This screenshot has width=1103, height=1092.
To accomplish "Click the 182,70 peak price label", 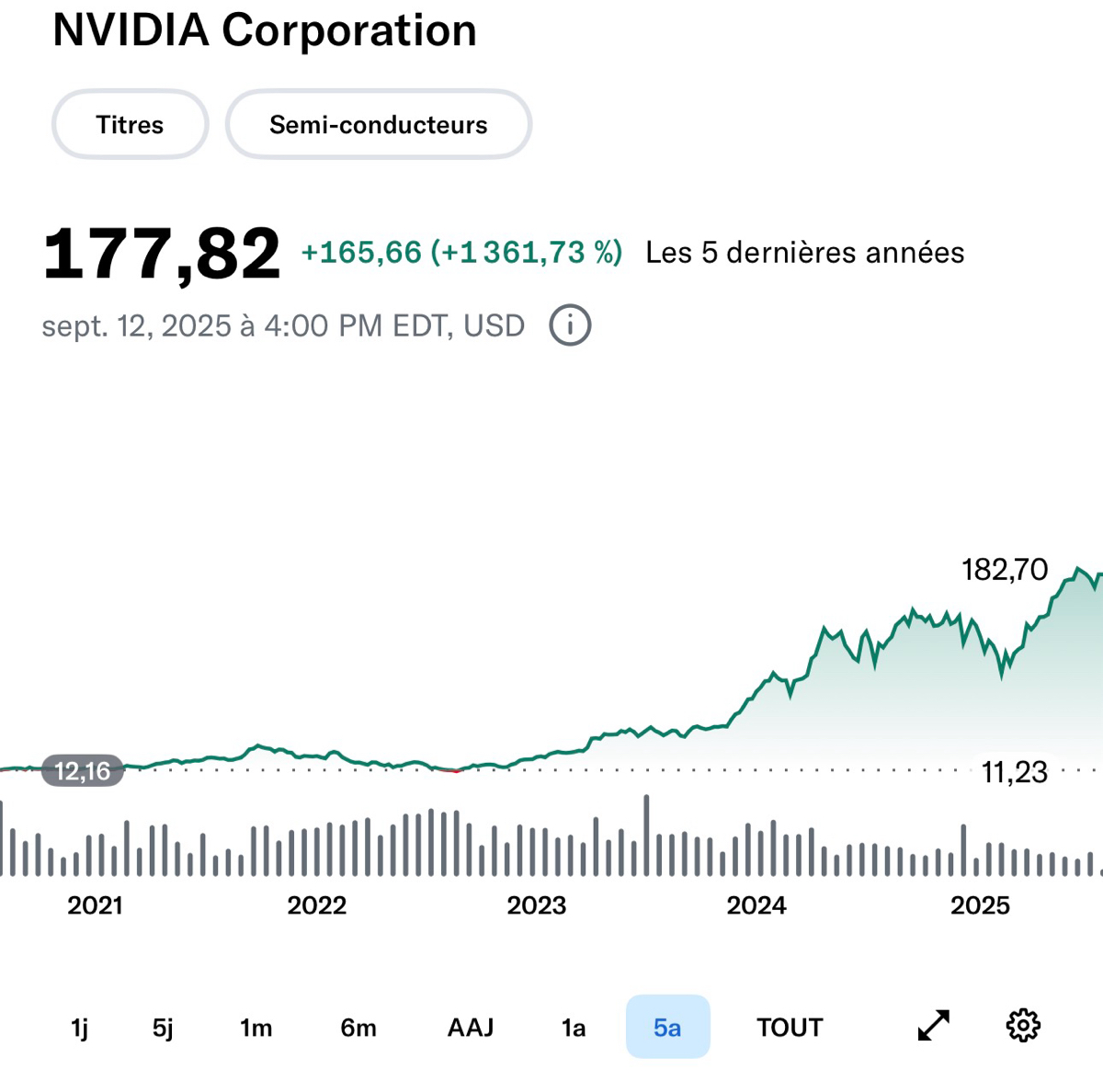I will click(1005, 570).
